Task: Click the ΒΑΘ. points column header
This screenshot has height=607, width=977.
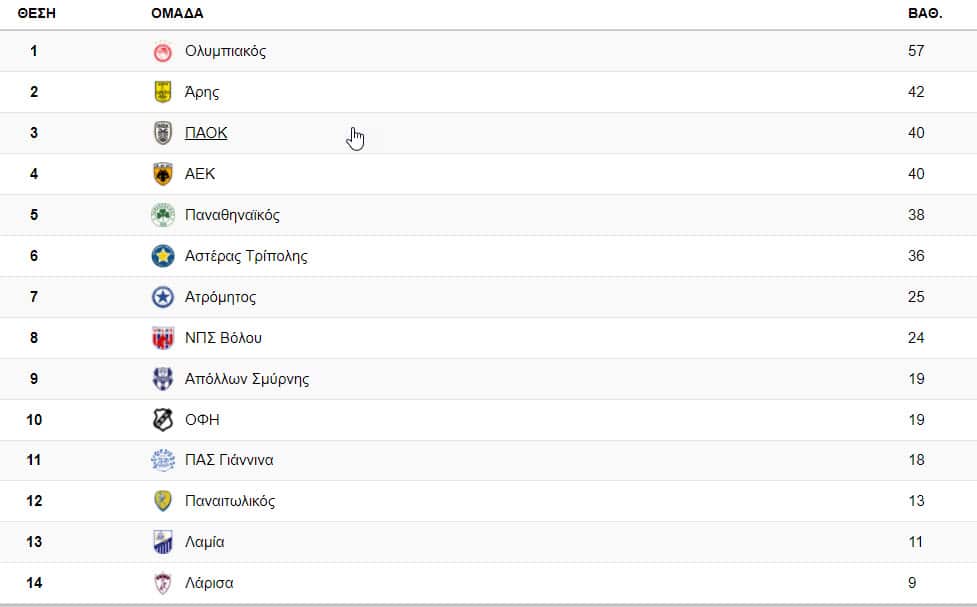Action: [x=924, y=14]
